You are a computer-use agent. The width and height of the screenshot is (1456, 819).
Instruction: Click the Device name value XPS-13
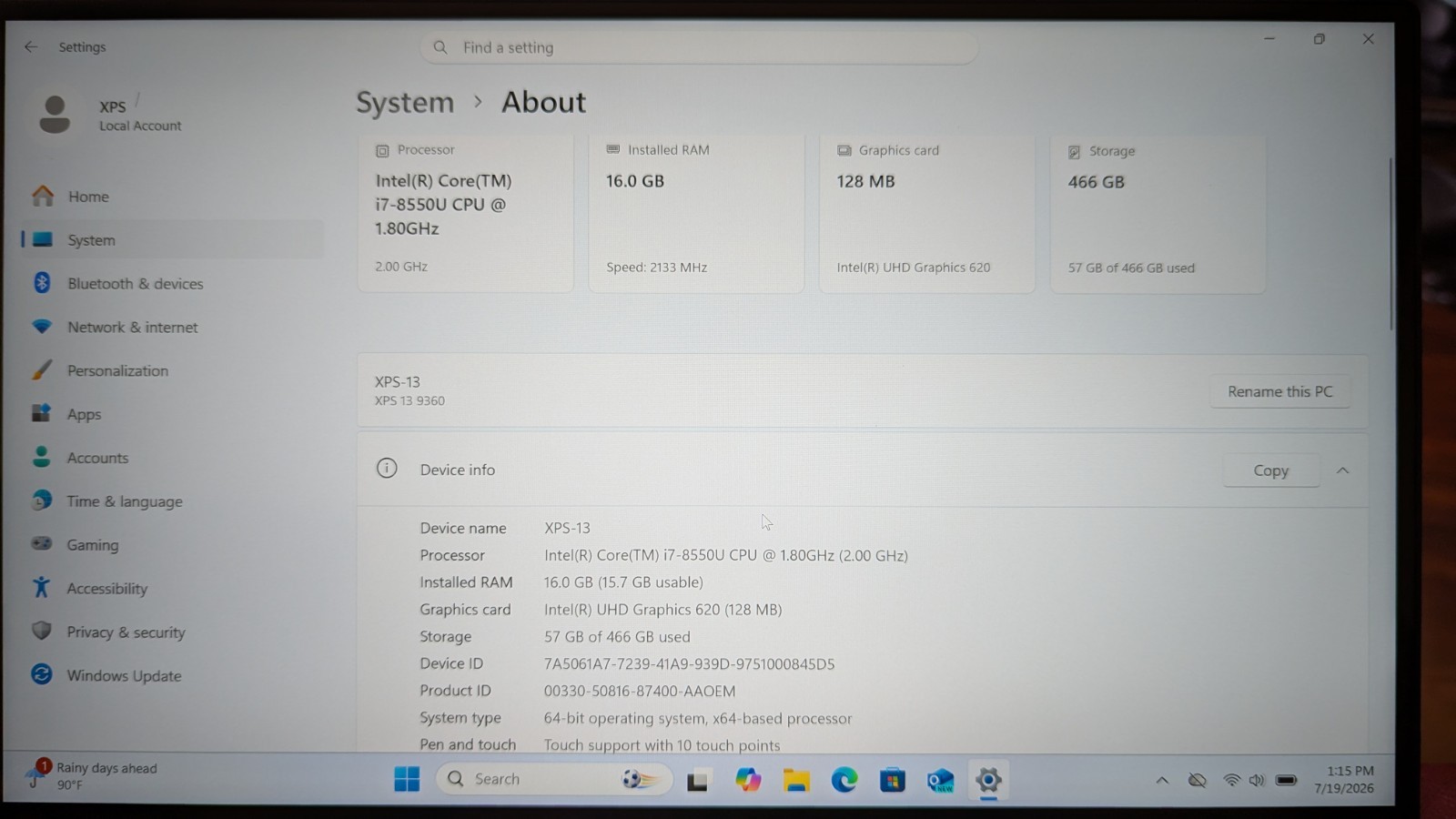(x=567, y=528)
